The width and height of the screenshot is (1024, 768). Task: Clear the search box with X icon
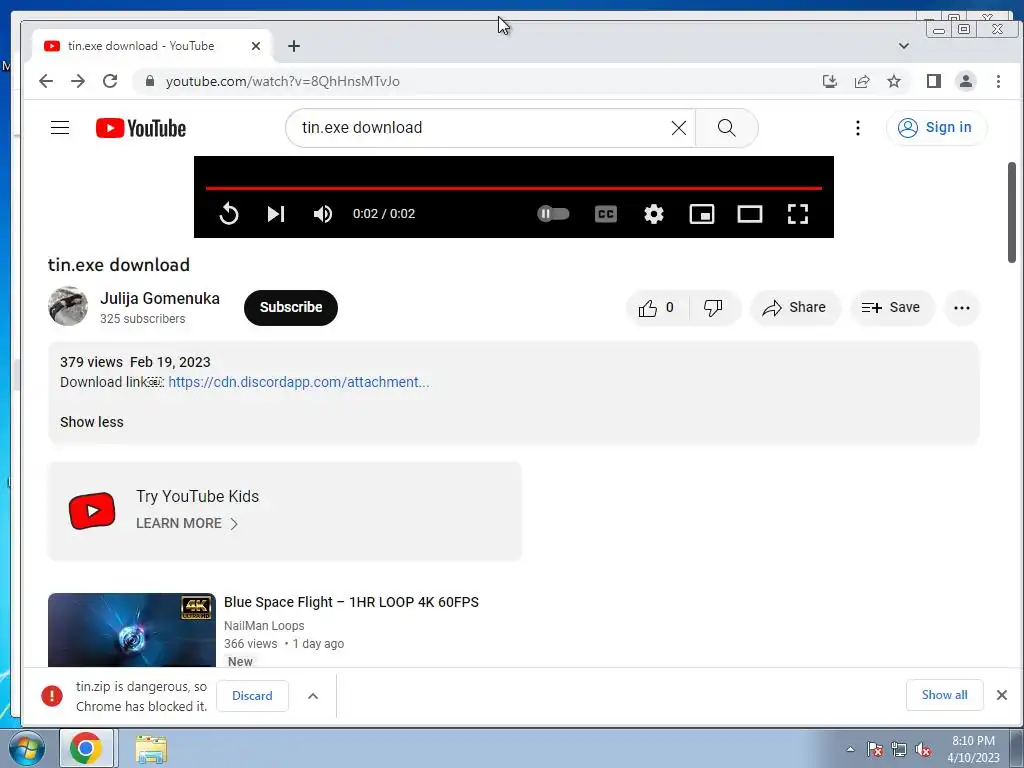679,128
